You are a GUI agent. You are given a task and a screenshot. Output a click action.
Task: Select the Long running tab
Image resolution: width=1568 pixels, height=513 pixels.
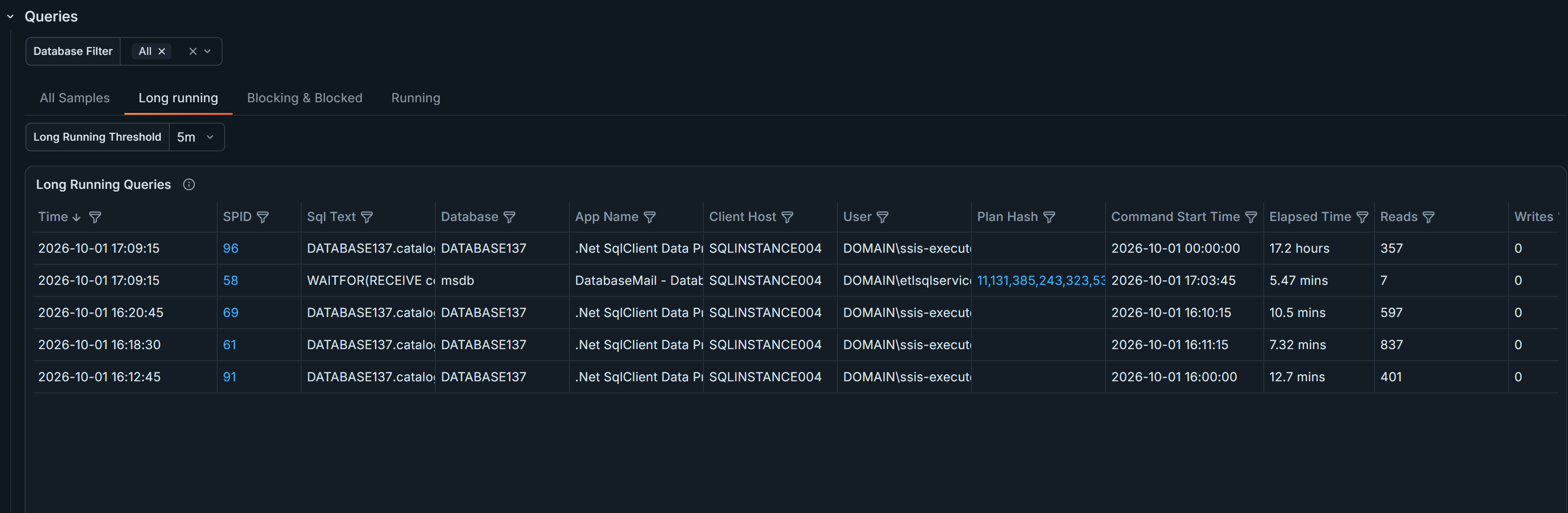[x=178, y=98]
